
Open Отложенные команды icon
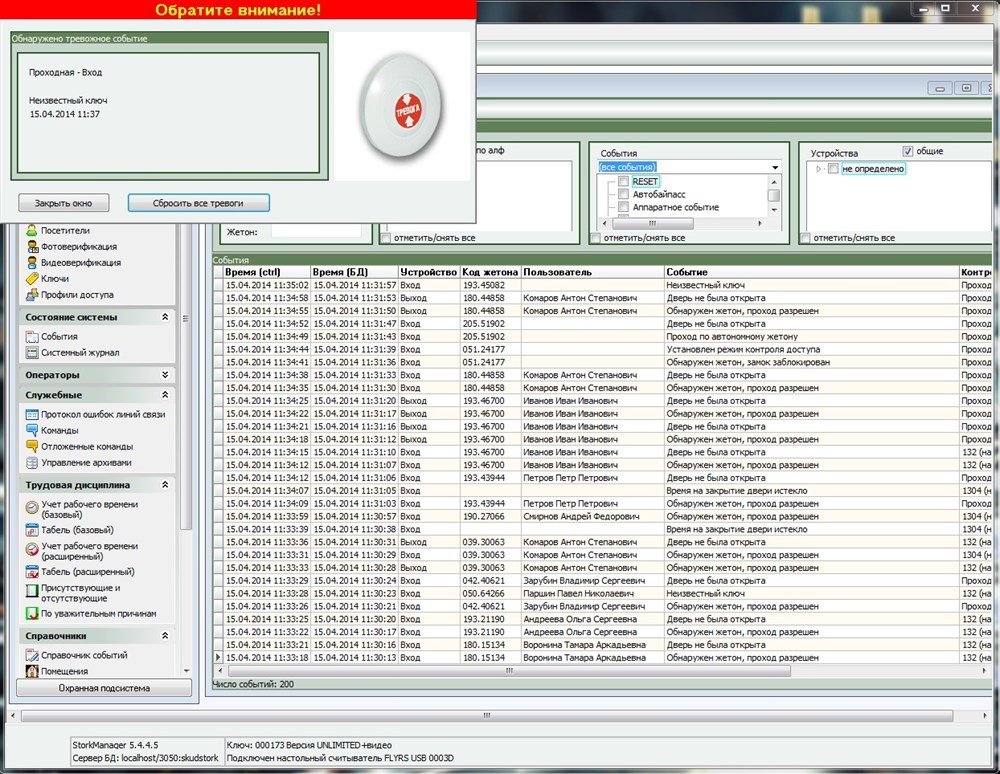31,446
